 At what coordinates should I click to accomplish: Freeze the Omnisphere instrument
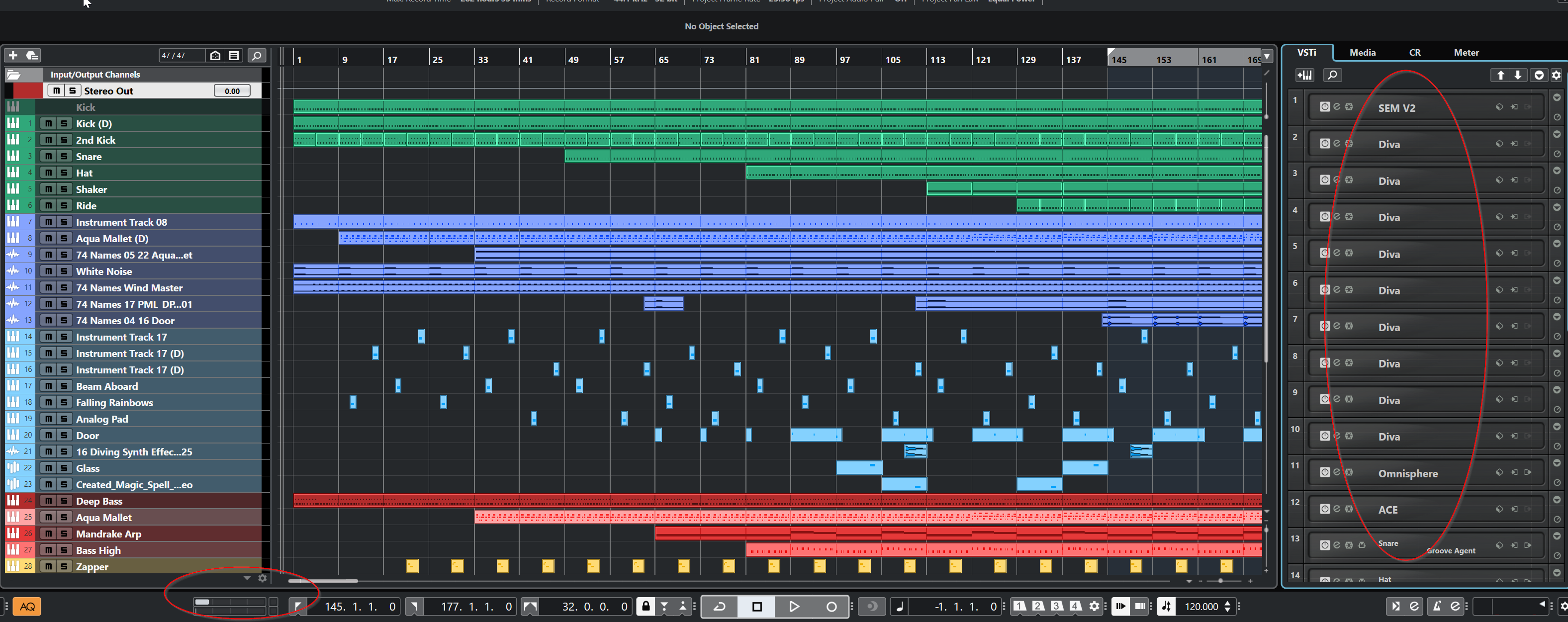click(x=1349, y=473)
